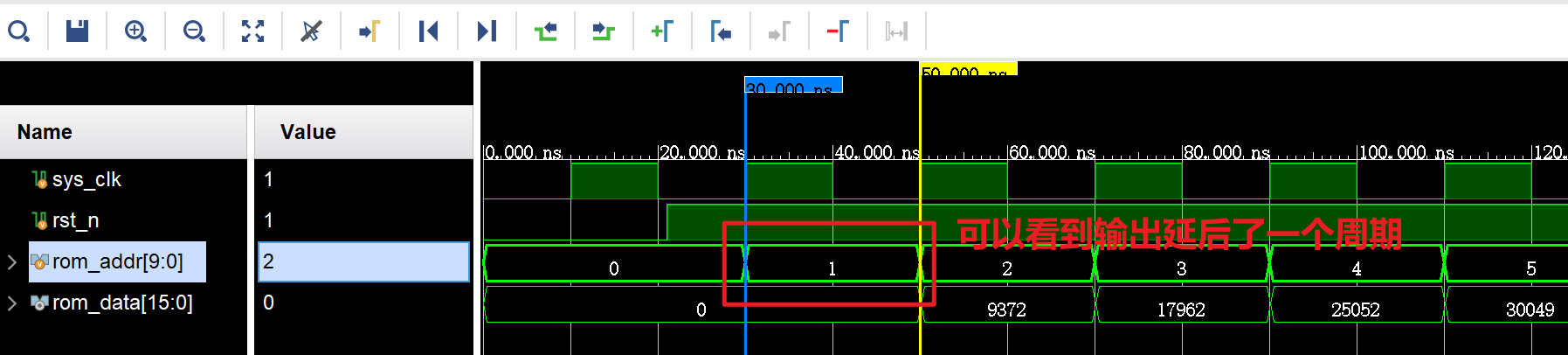Select the blue 30.000 ns marker
This screenshot has height=355, width=1568.
tap(793, 85)
